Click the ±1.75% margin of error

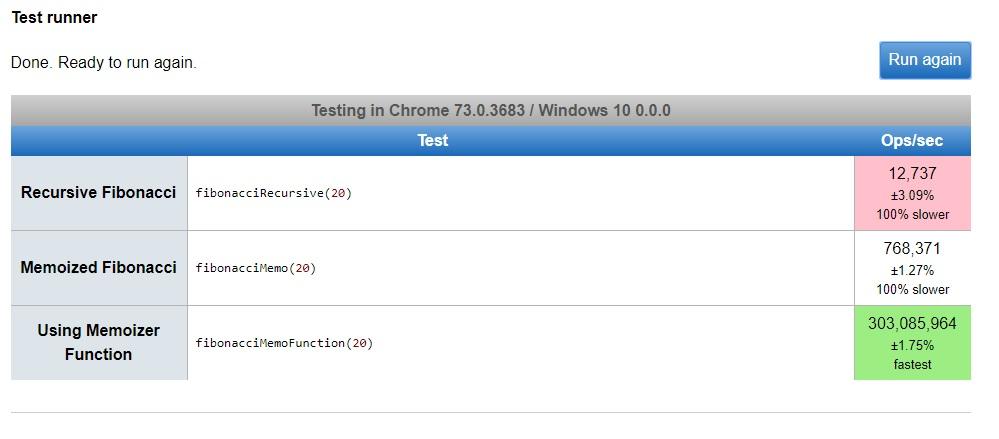912,345
